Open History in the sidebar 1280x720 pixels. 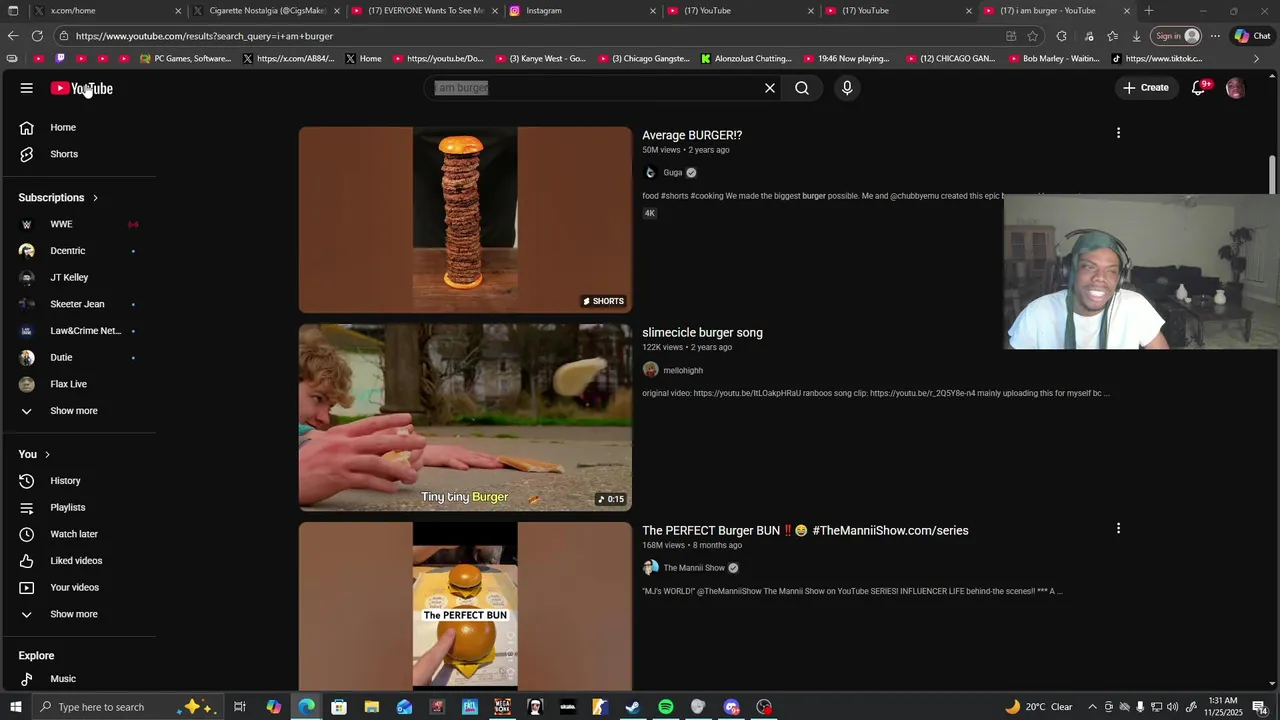click(65, 481)
